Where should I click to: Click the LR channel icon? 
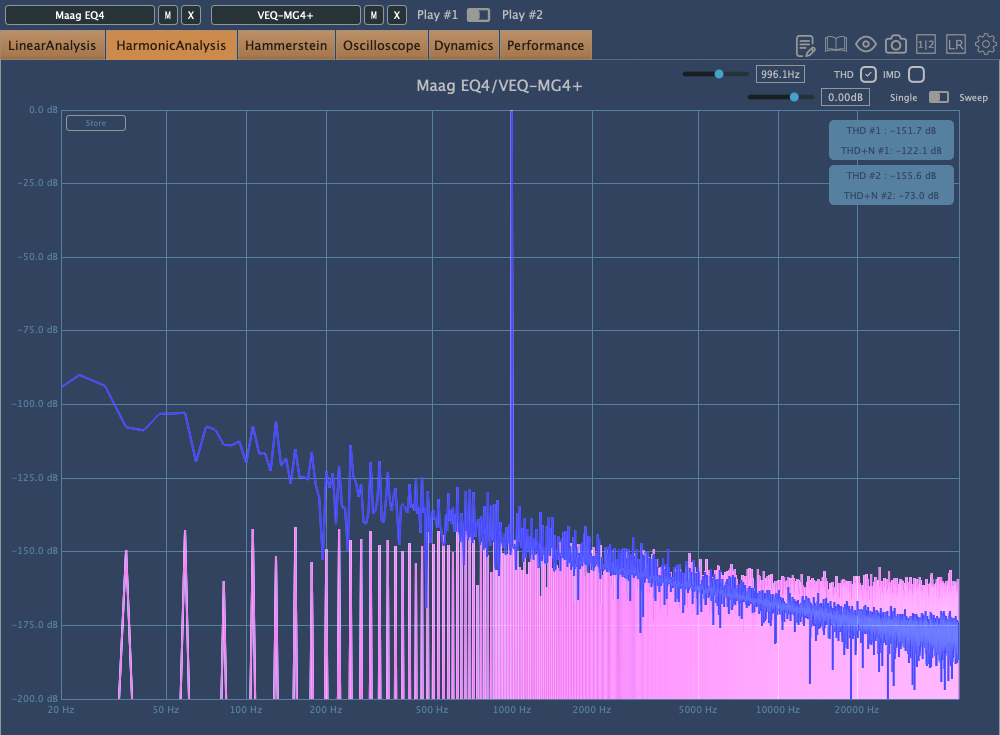(956, 45)
